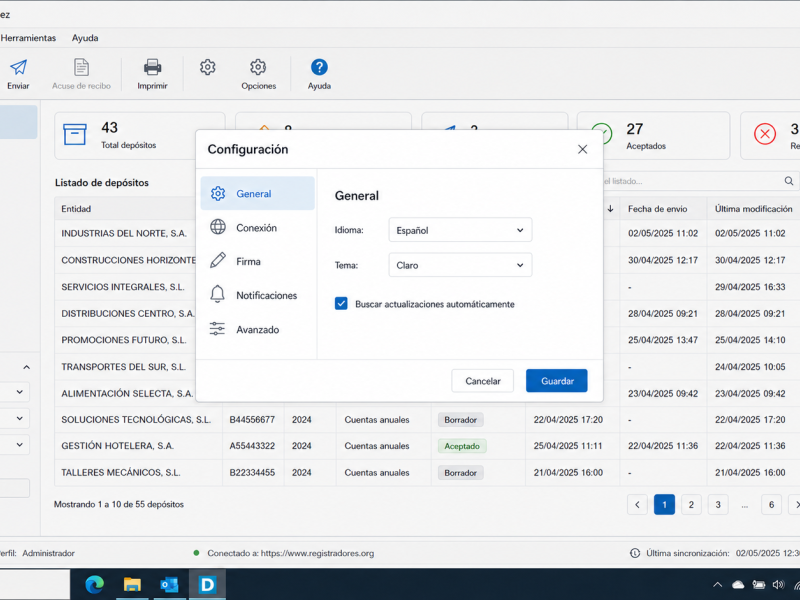Click the cloud icon in system tray

(x=738, y=585)
